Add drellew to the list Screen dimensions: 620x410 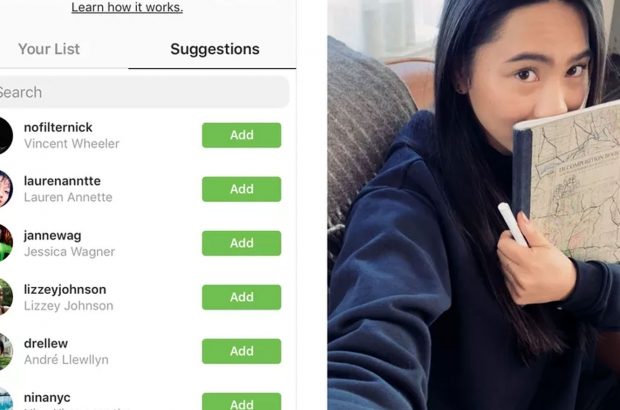(x=242, y=351)
